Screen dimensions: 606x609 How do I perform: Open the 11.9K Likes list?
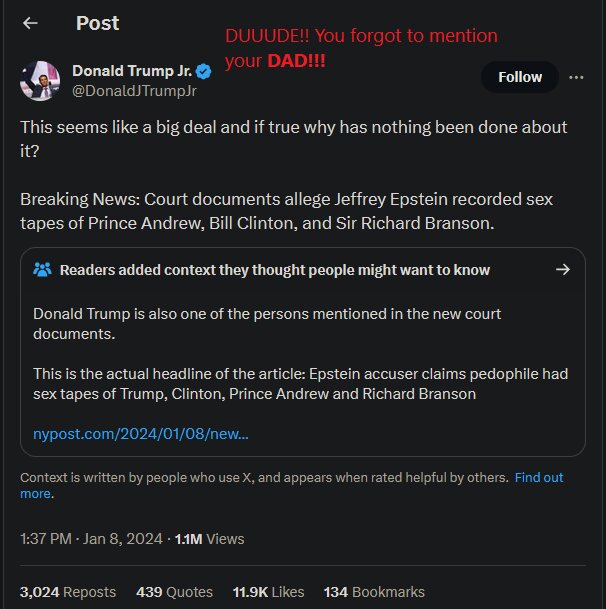point(268,592)
